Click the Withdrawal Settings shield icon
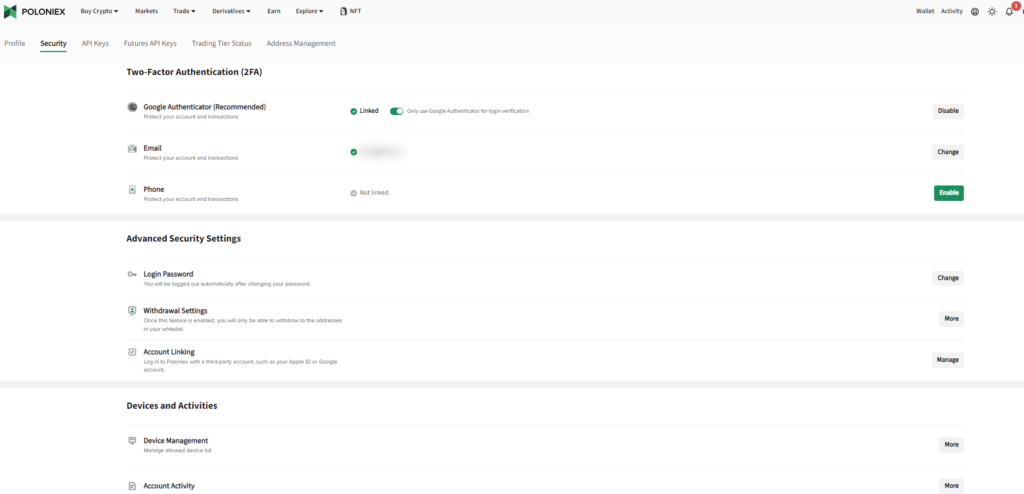Screen dimensions: 1024x494 (132, 311)
